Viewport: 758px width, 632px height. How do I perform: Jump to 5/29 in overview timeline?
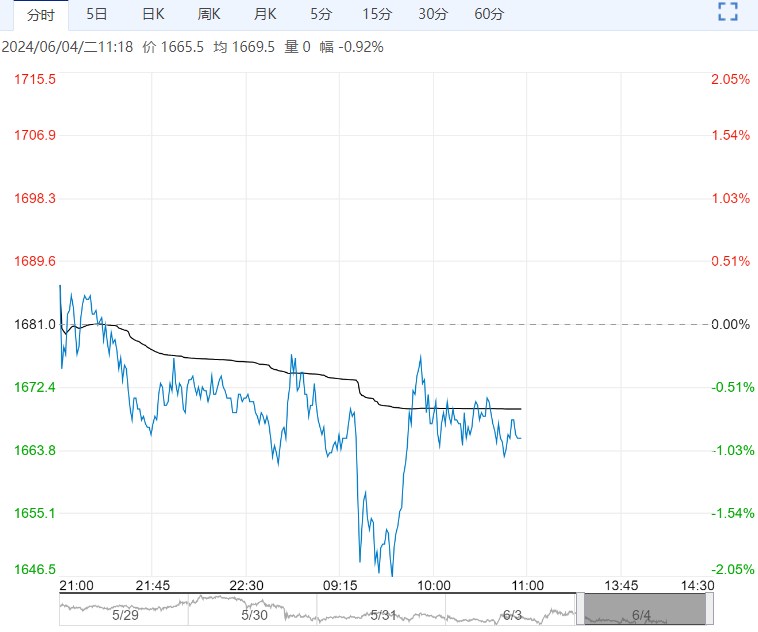pyautogui.click(x=125, y=614)
